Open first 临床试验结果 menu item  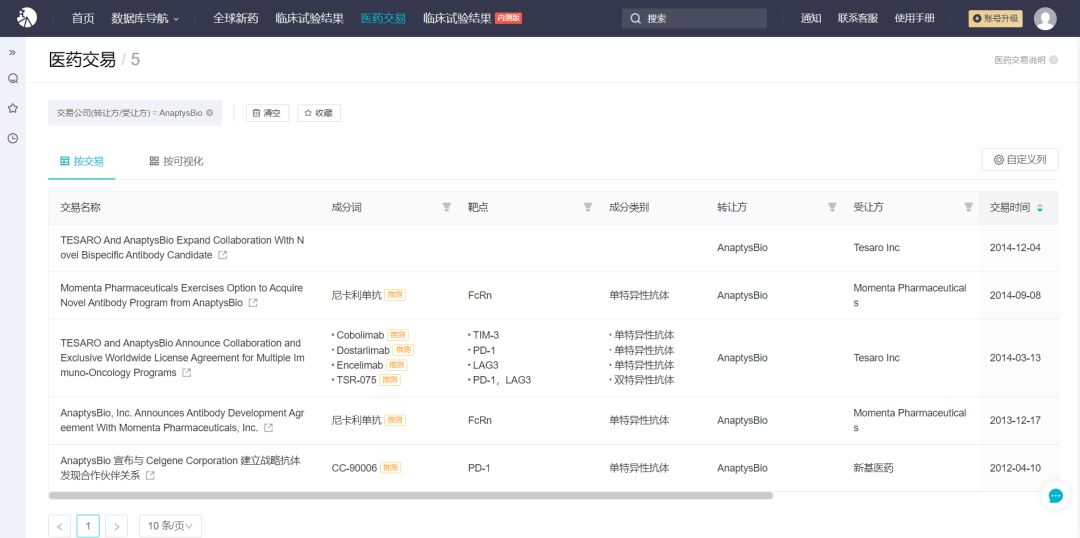309,19
